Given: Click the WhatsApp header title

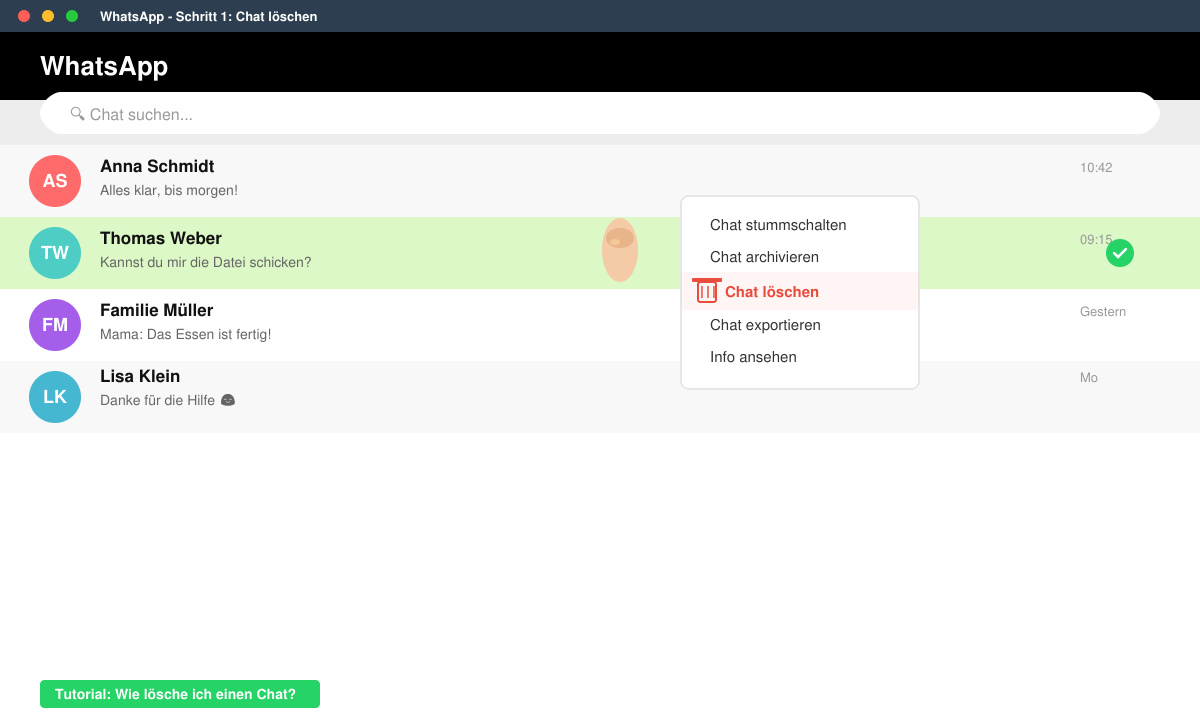Looking at the screenshot, I should tap(104, 66).
